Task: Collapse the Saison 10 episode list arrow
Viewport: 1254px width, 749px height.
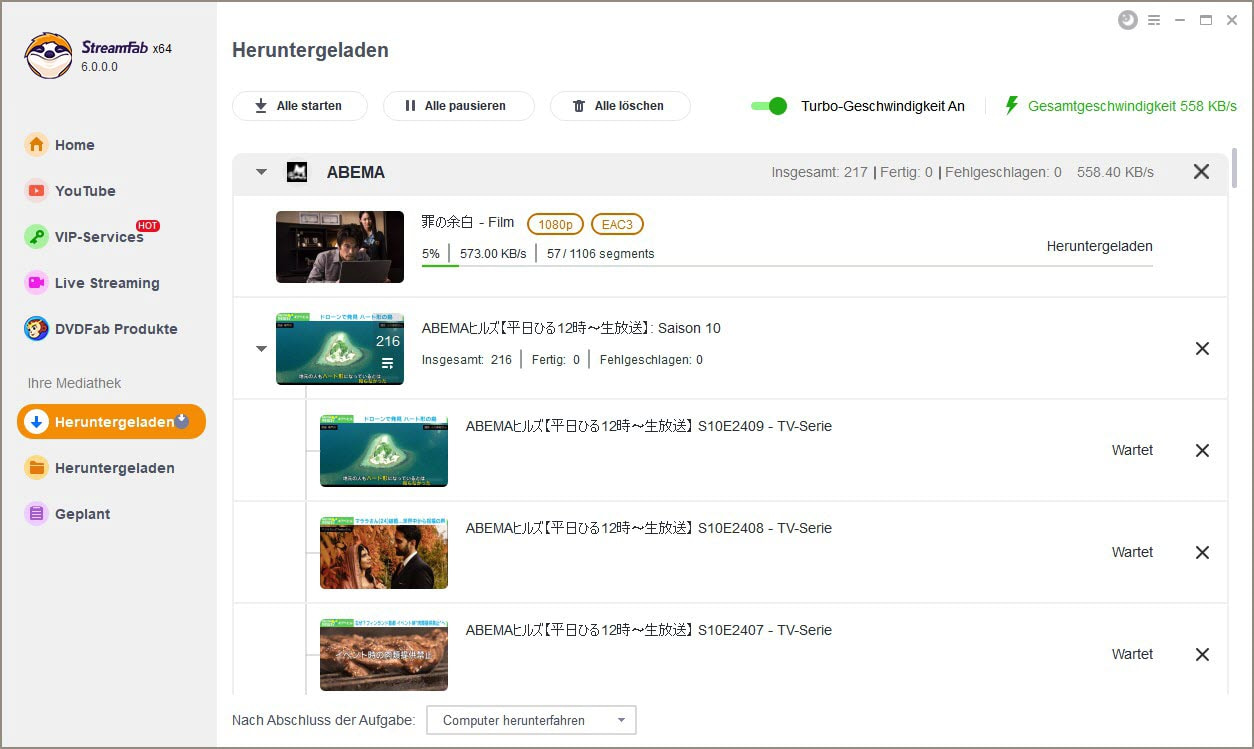Action: (x=261, y=349)
